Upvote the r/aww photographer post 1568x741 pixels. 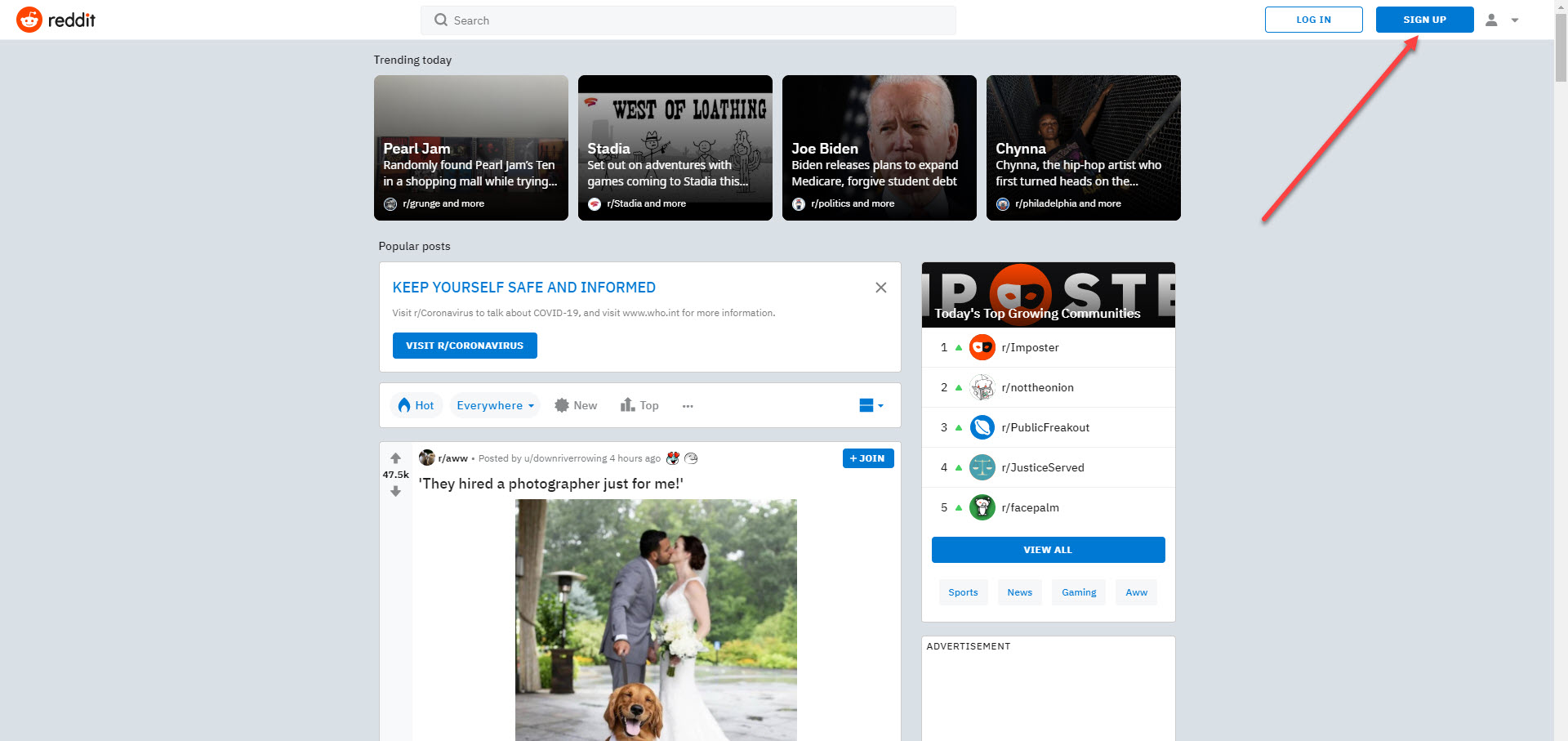tap(395, 458)
